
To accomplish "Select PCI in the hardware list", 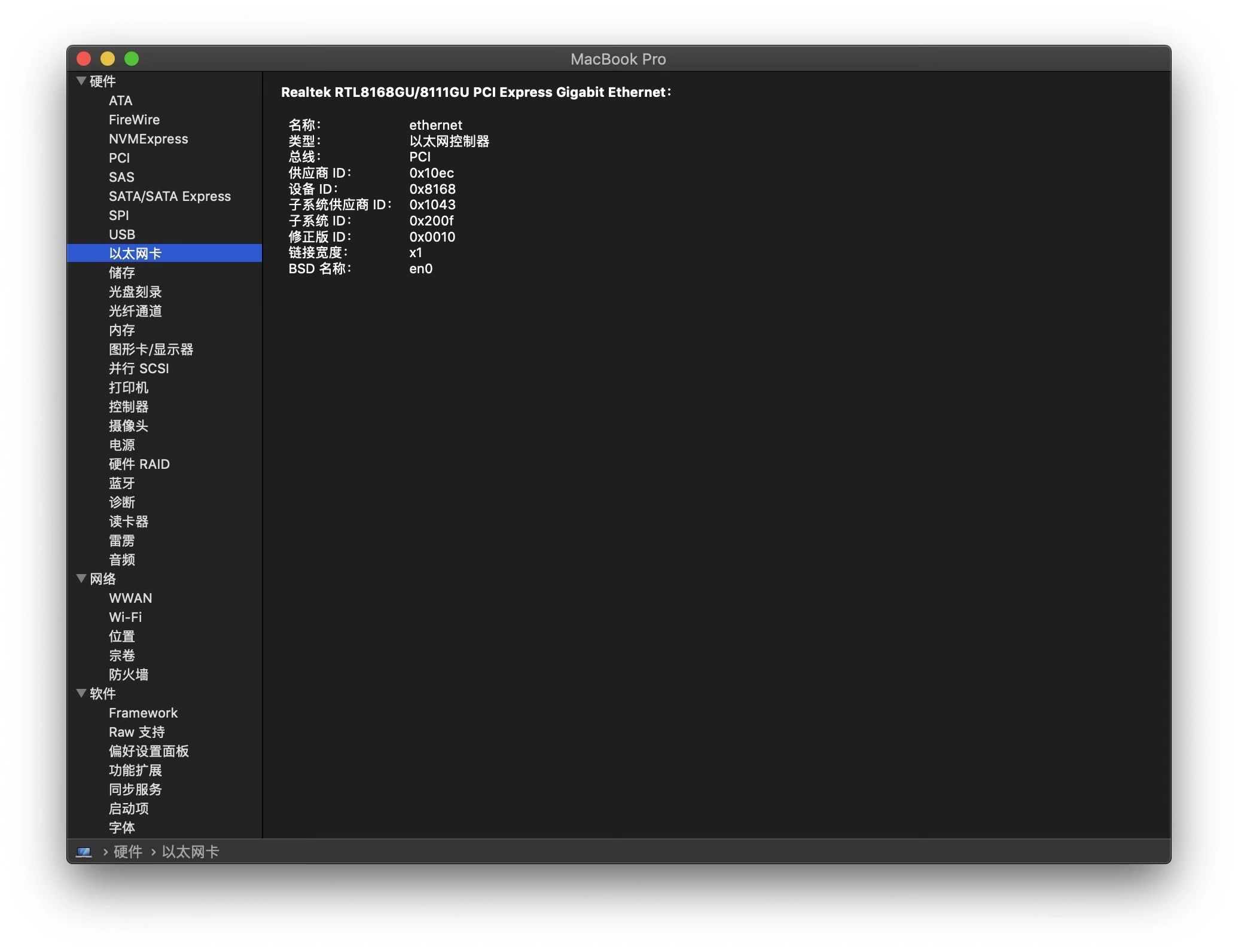I will [119, 158].
